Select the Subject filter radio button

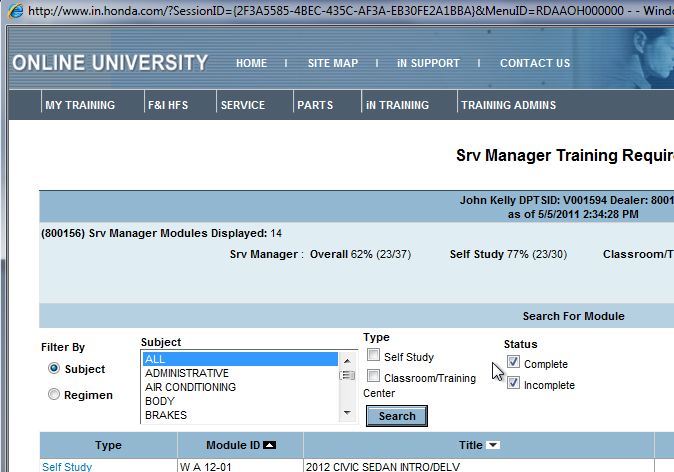pyautogui.click(x=54, y=368)
